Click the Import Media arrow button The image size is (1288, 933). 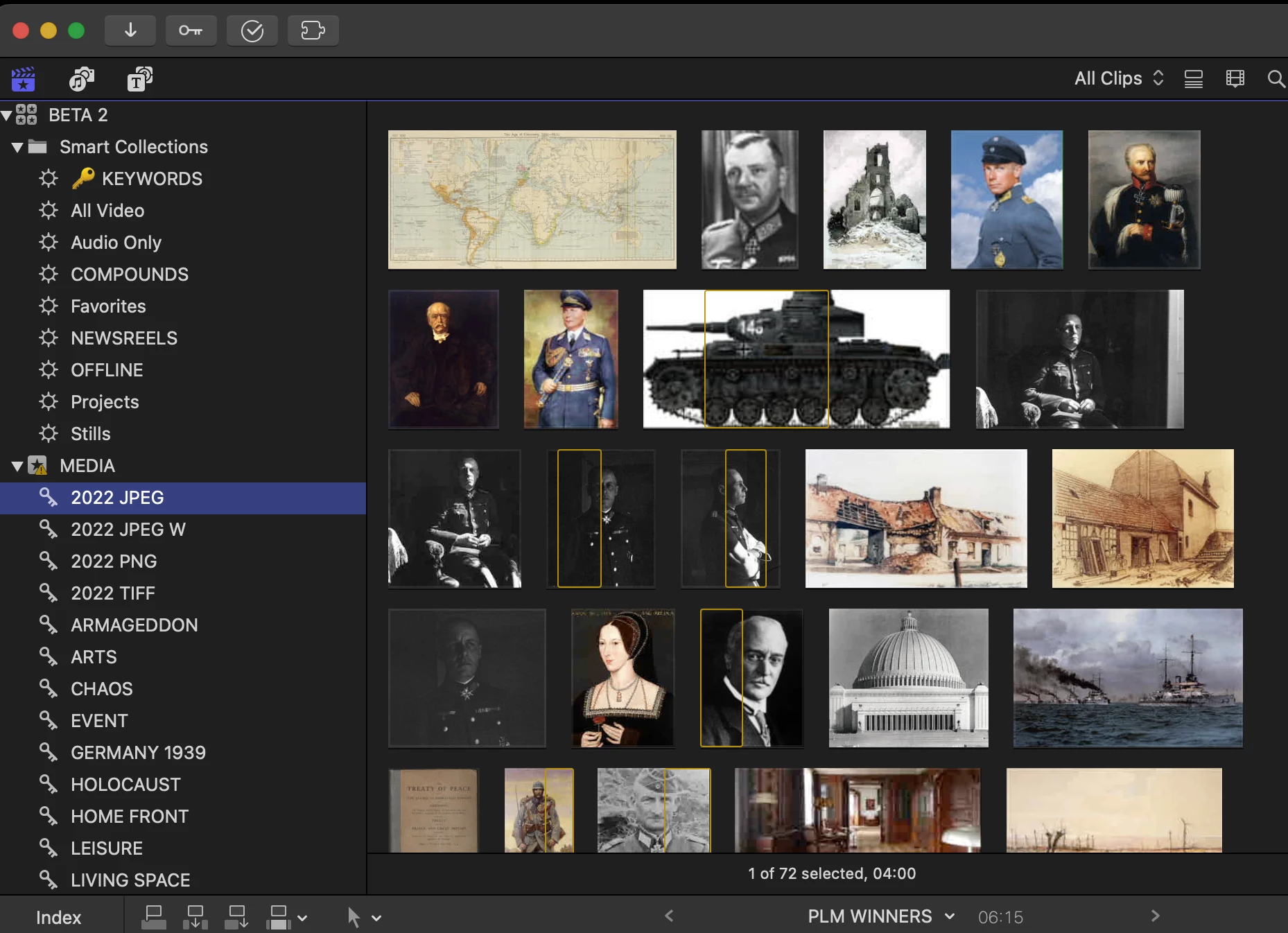pyautogui.click(x=130, y=30)
